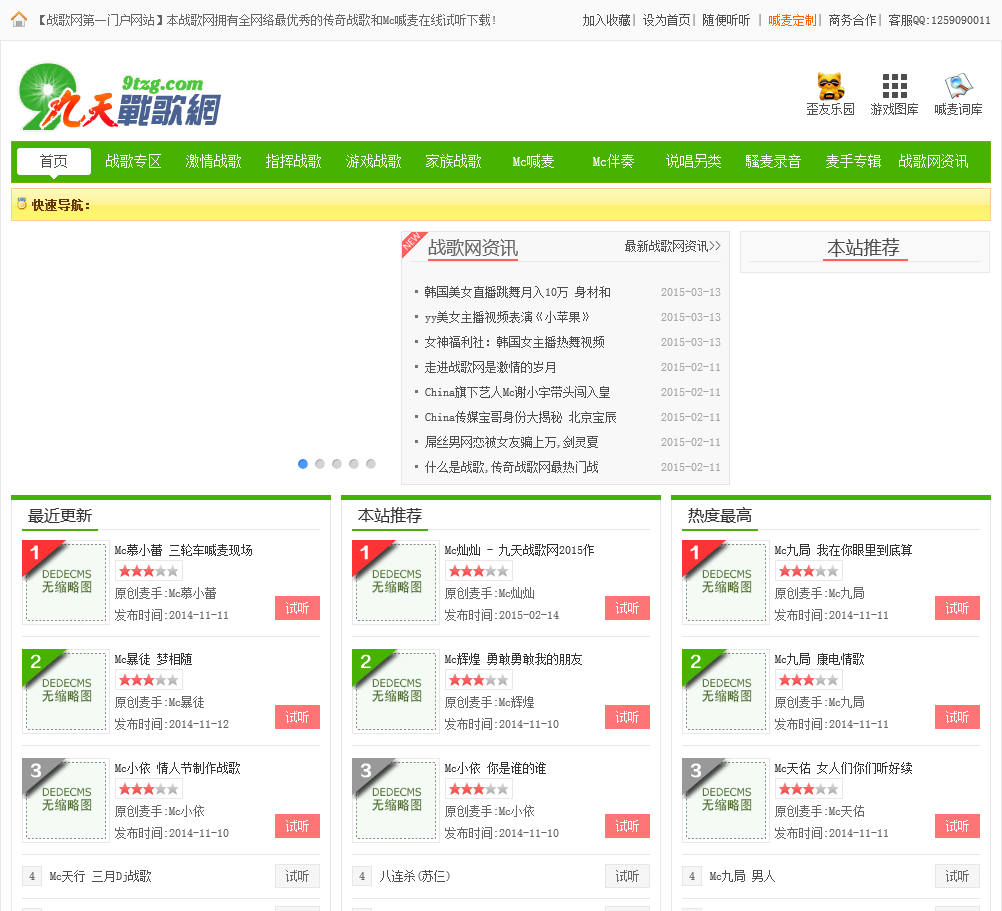Select the first carousel dot
The height and width of the screenshot is (911, 1002).
click(x=303, y=464)
